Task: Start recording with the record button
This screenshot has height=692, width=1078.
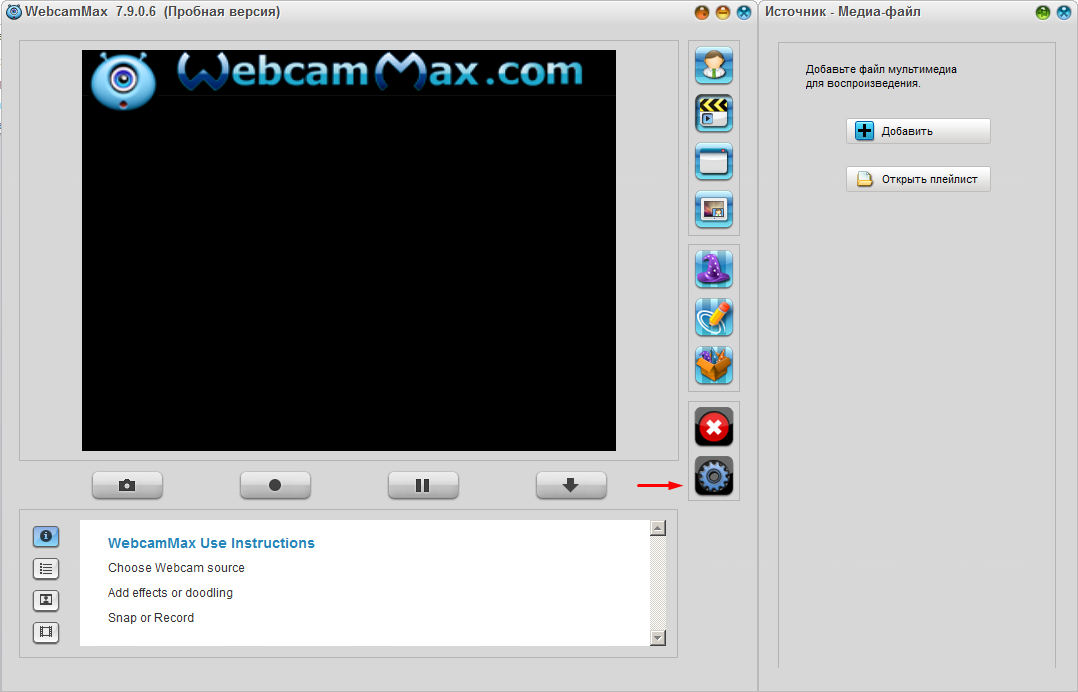Action: [x=275, y=485]
